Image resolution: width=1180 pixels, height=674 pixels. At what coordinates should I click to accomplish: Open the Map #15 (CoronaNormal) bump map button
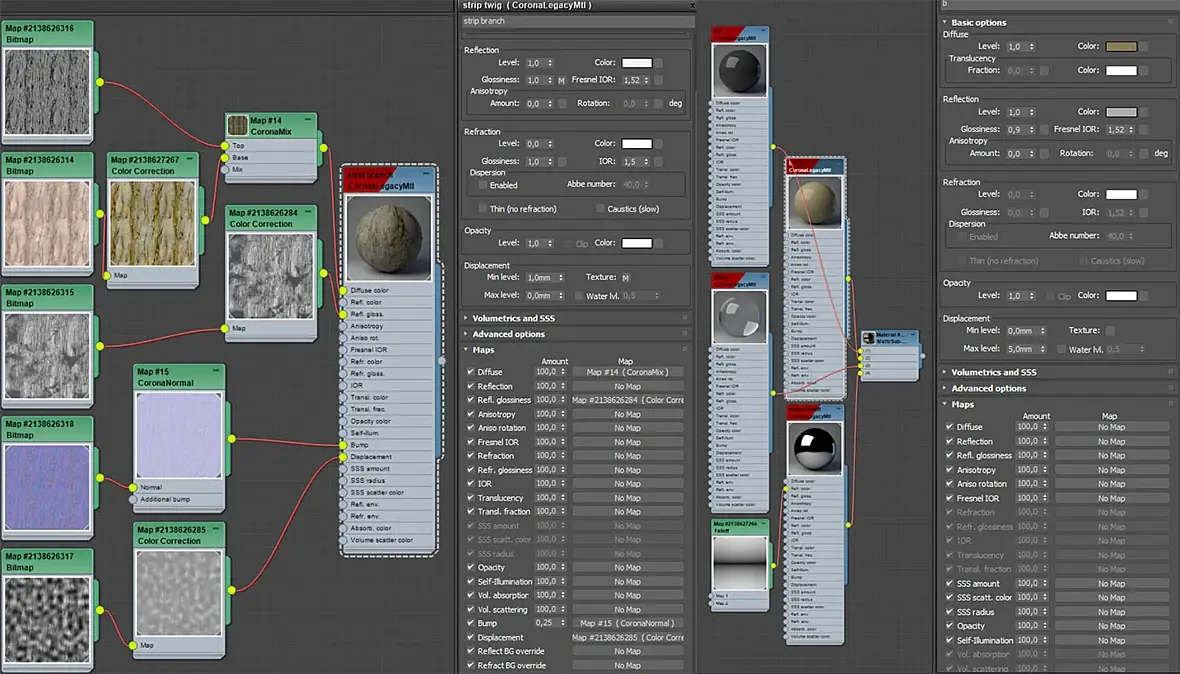pos(627,623)
